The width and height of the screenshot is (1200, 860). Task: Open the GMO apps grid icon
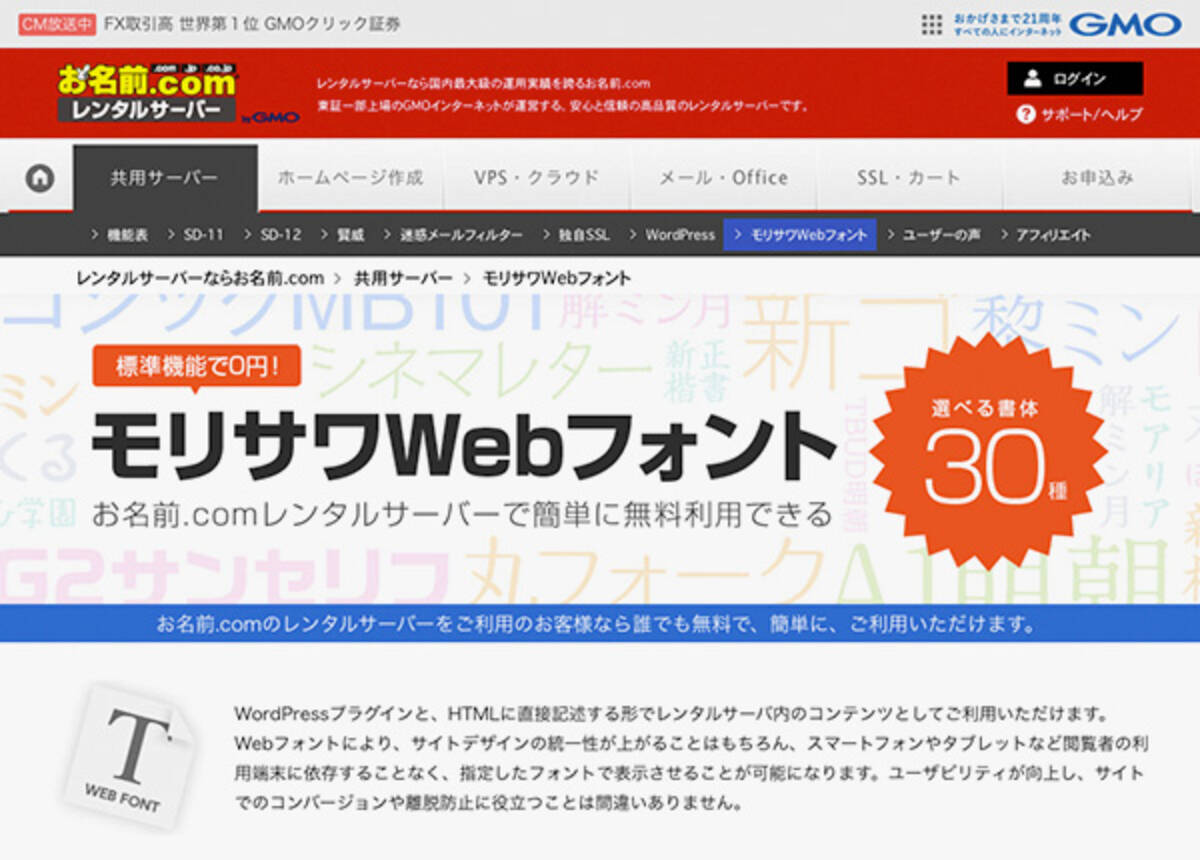(932, 24)
